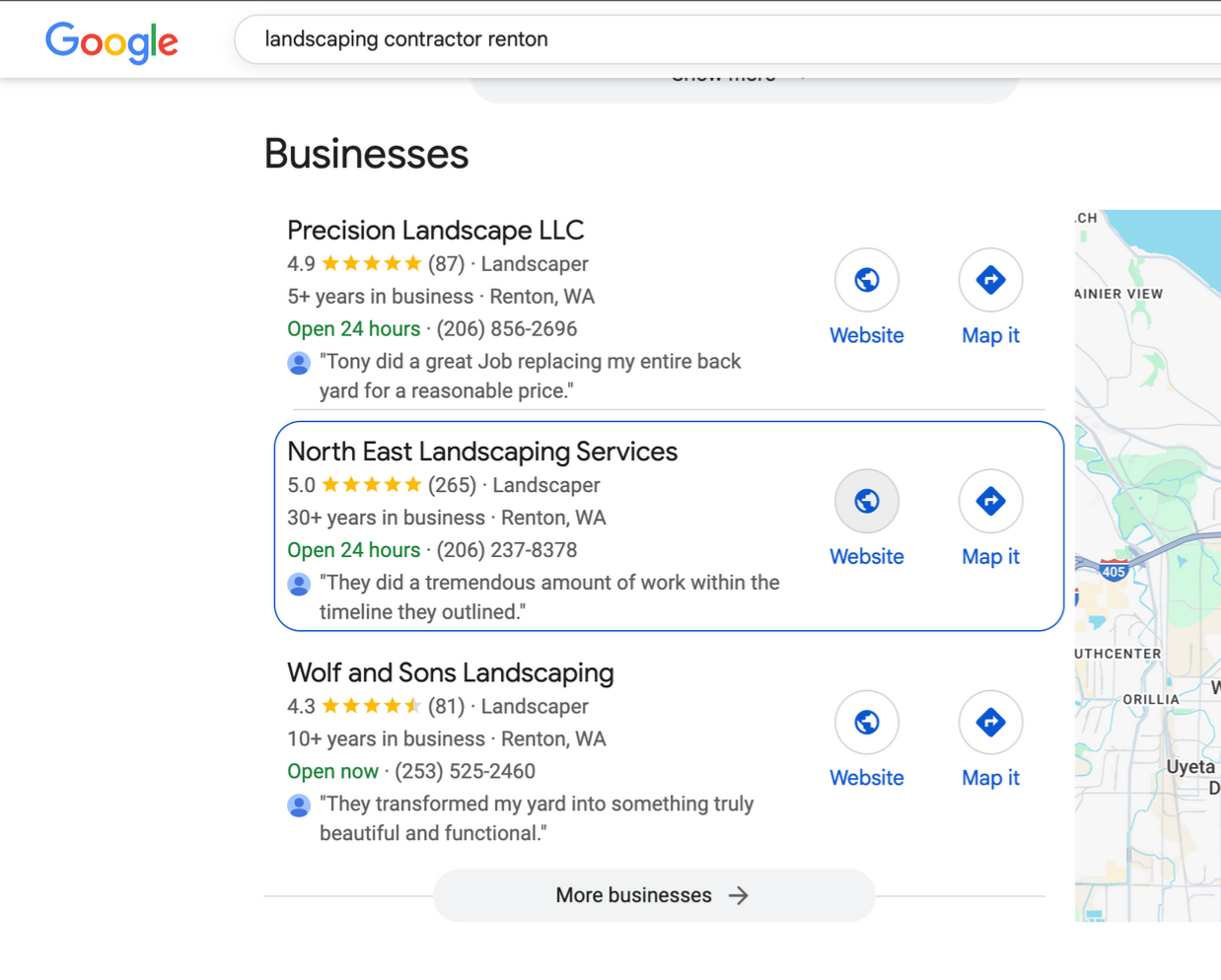The width and height of the screenshot is (1221, 980).
Task: Click the Google logo
Action: (111, 41)
